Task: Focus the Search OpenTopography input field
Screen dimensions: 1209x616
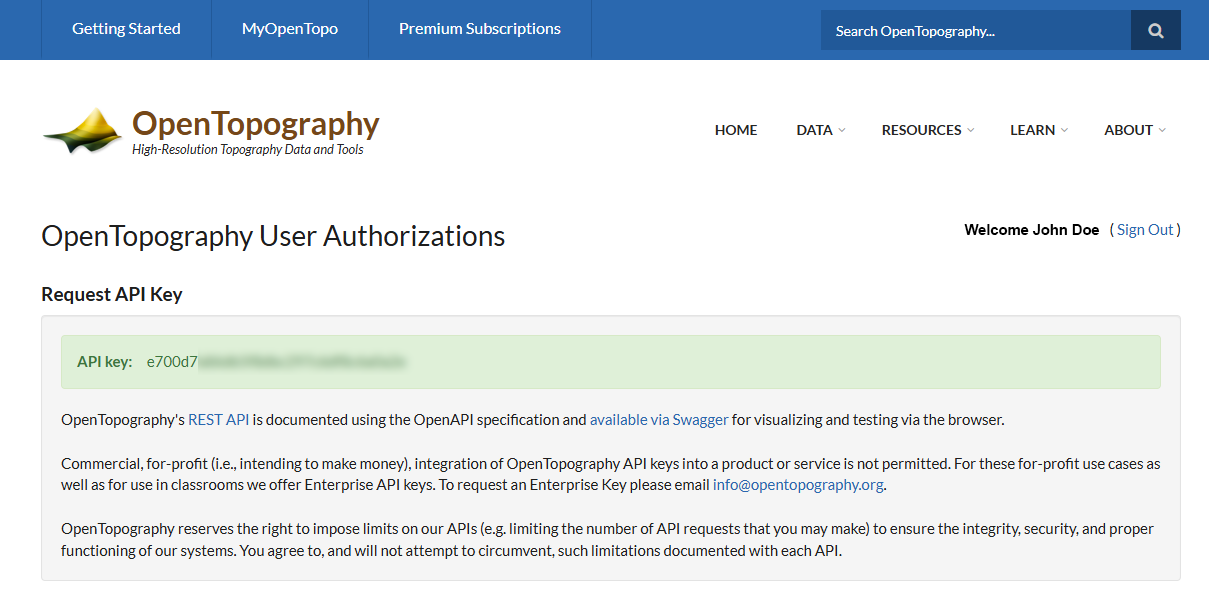Action: tap(976, 30)
